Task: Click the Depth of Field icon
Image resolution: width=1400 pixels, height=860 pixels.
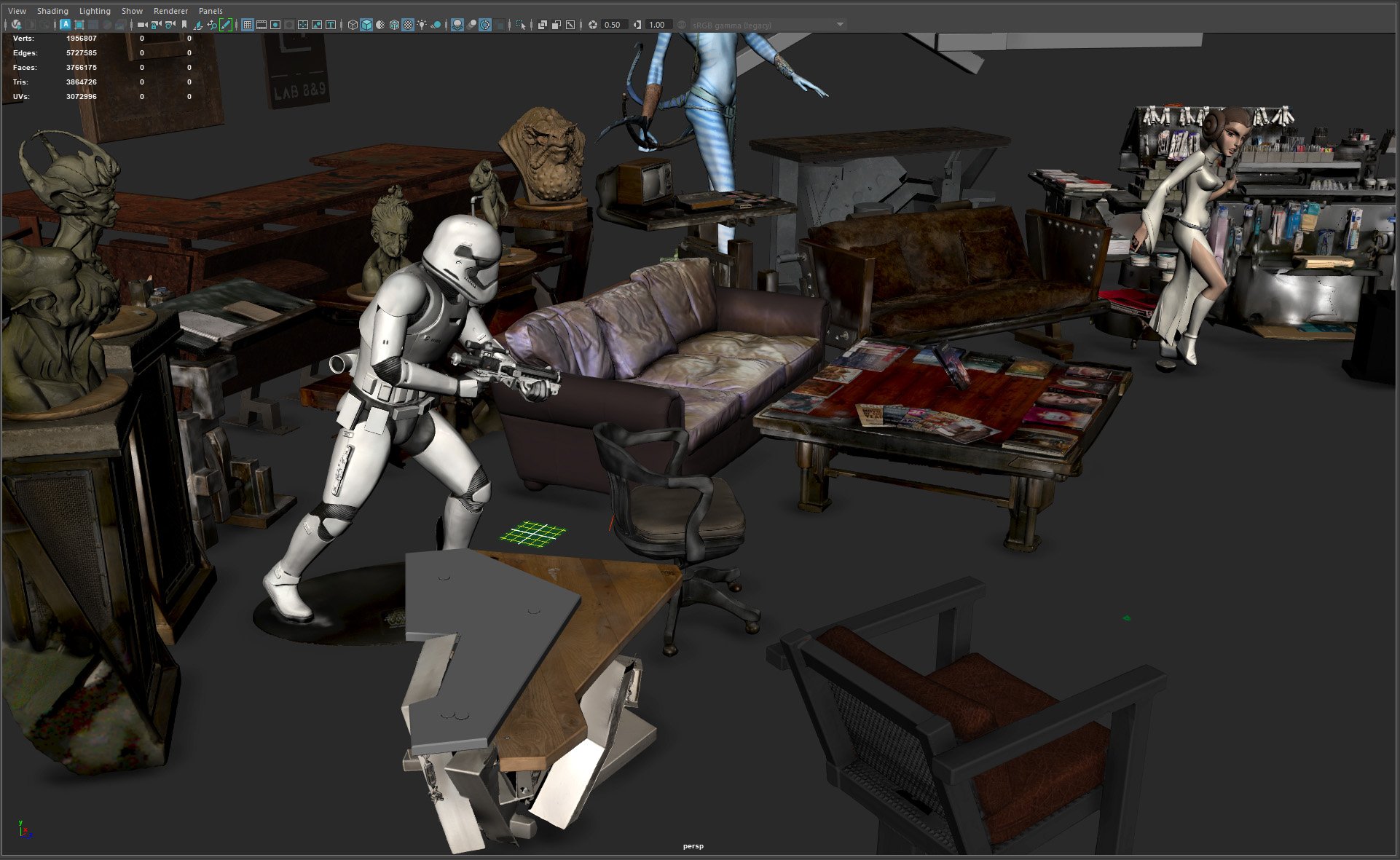Action: coord(499,25)
